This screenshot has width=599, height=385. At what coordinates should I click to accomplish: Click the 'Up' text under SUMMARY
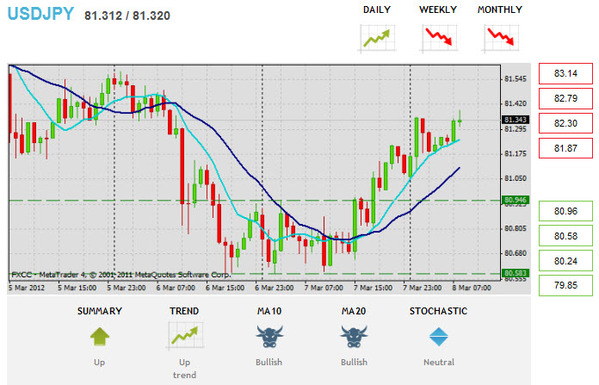point(99,362)
